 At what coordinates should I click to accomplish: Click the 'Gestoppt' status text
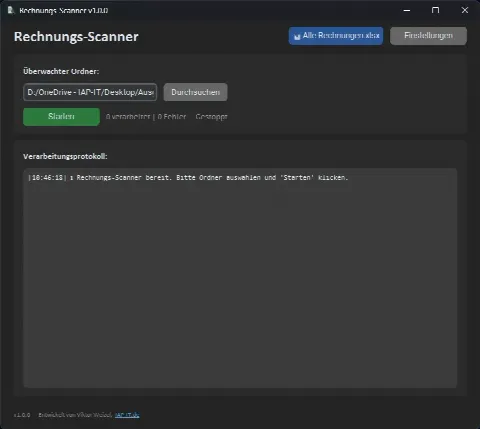(x=211, y=117)
